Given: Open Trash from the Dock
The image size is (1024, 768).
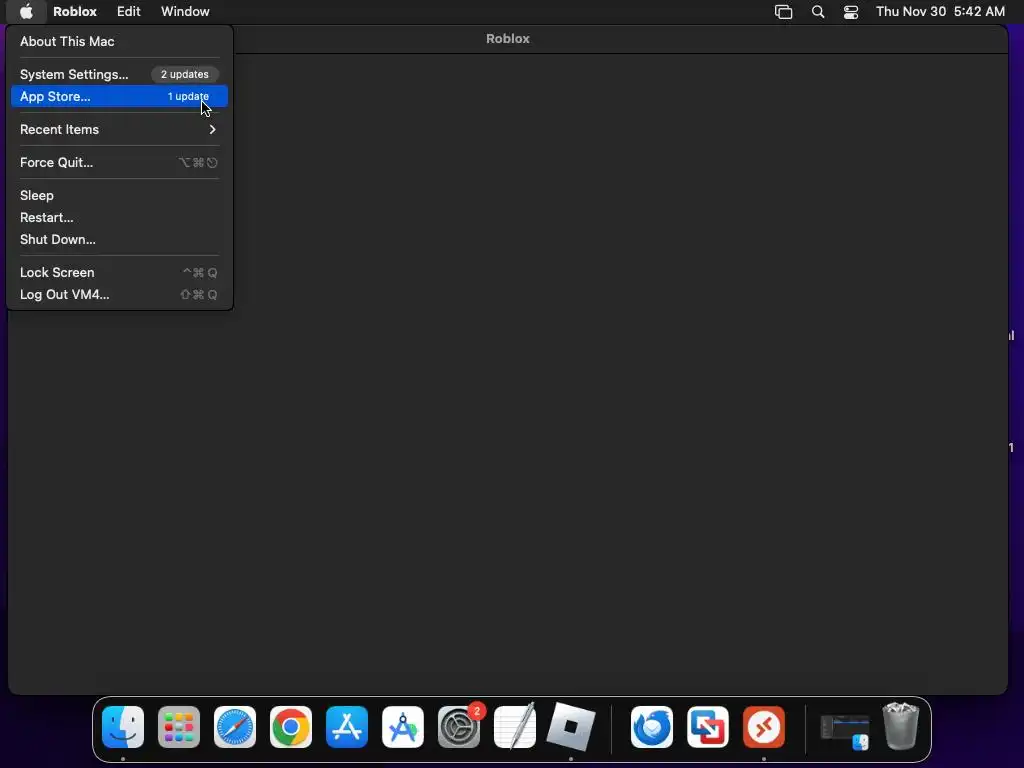Looking at the screenshot, I should click(x=901, y=726).
